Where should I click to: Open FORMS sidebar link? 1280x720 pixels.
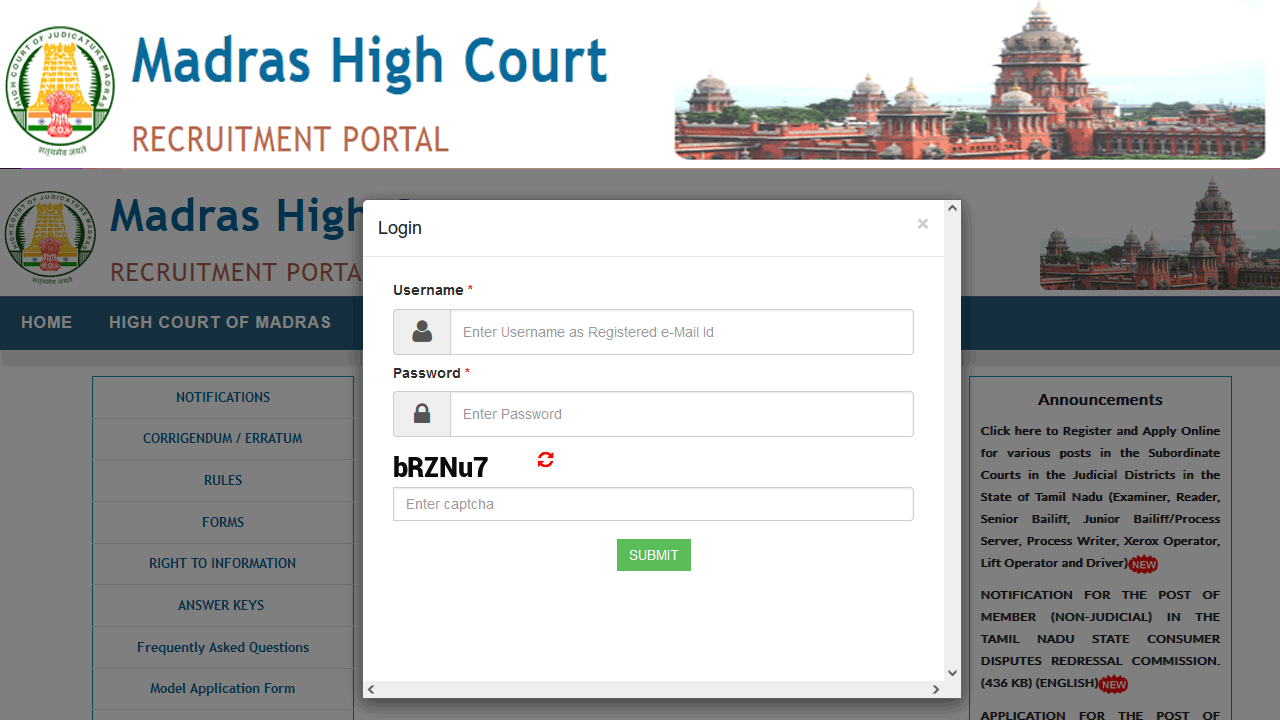[223, 522]
